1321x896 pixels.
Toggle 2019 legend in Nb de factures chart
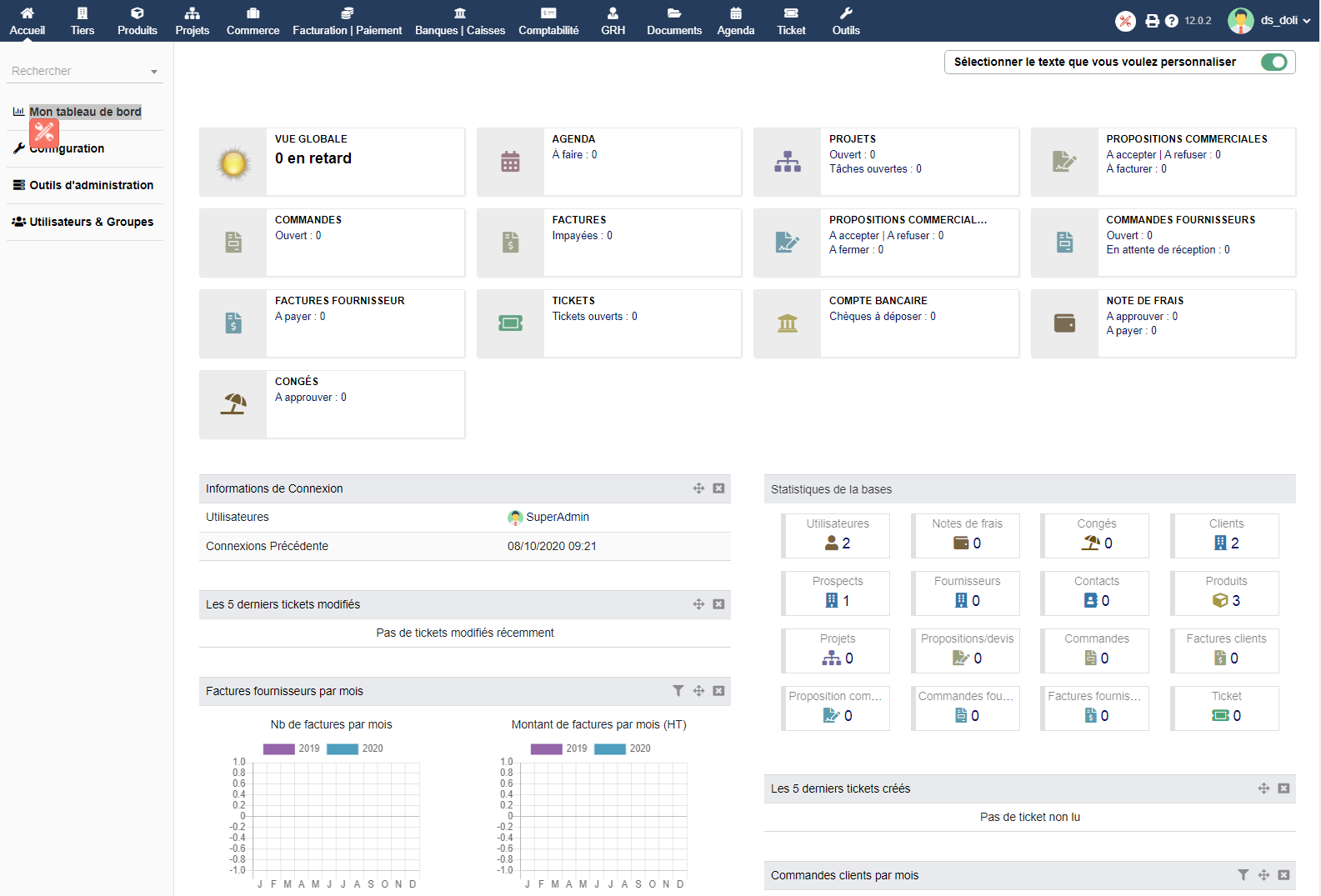tap(279, 748)
